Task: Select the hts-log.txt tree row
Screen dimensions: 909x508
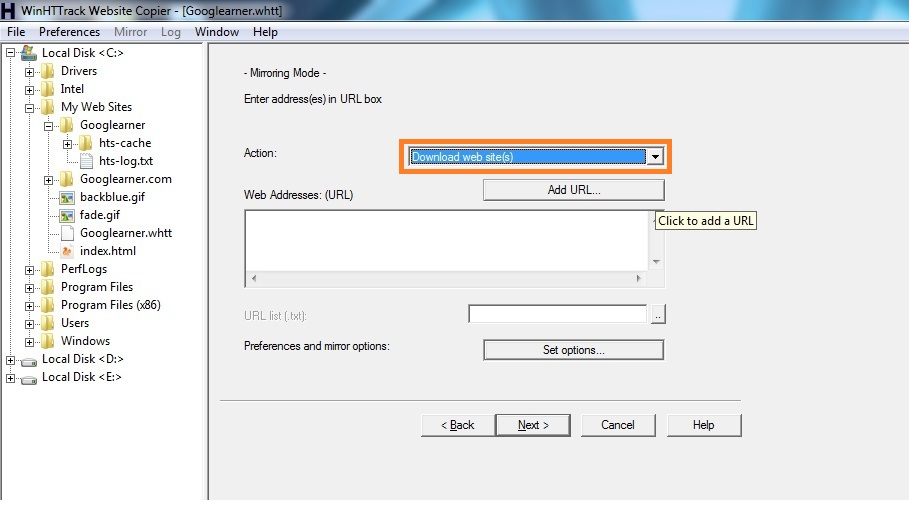Action: pyautogui.click(x=126, y=161)
